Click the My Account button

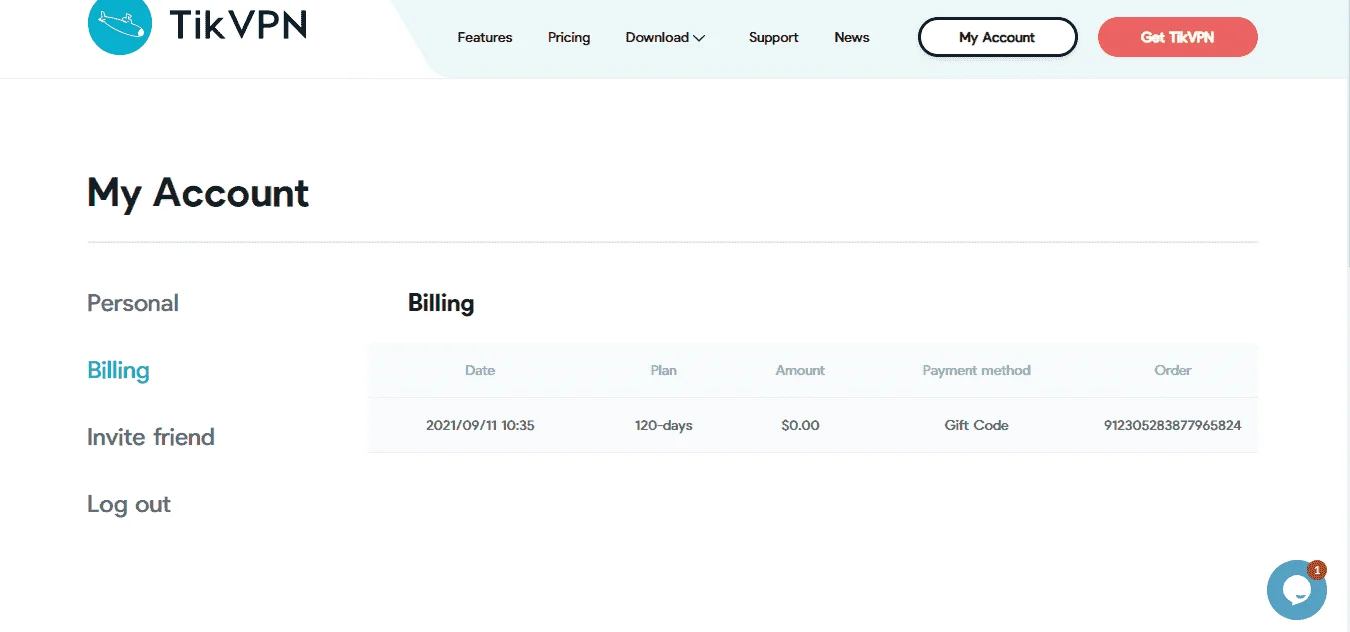tap(997, 37)
